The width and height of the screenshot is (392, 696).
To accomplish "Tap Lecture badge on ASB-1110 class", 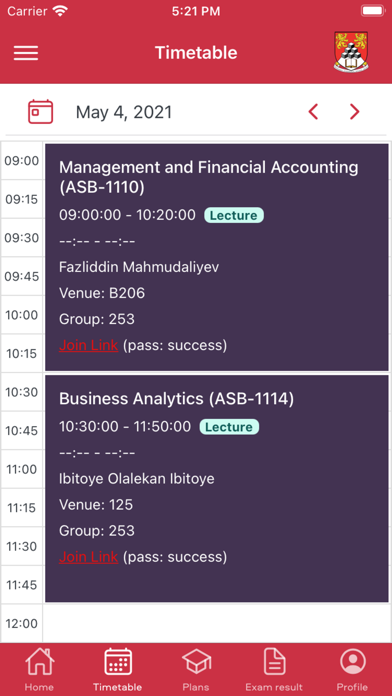I will tap(234, 215).
